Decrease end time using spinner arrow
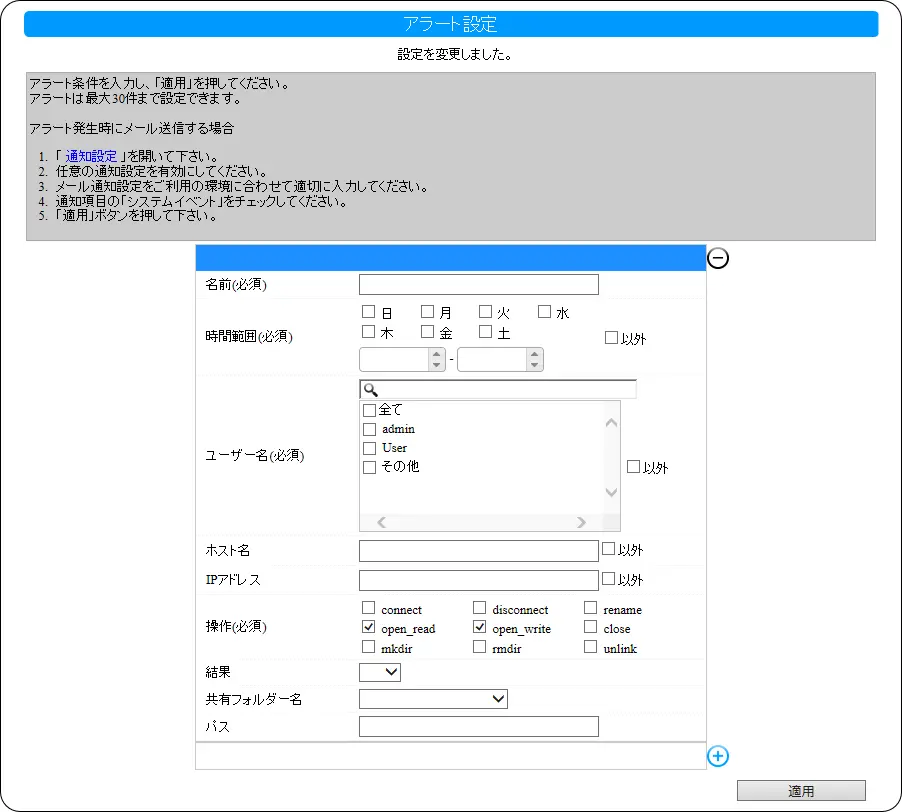The image size is (902, 812). point(535,365)
